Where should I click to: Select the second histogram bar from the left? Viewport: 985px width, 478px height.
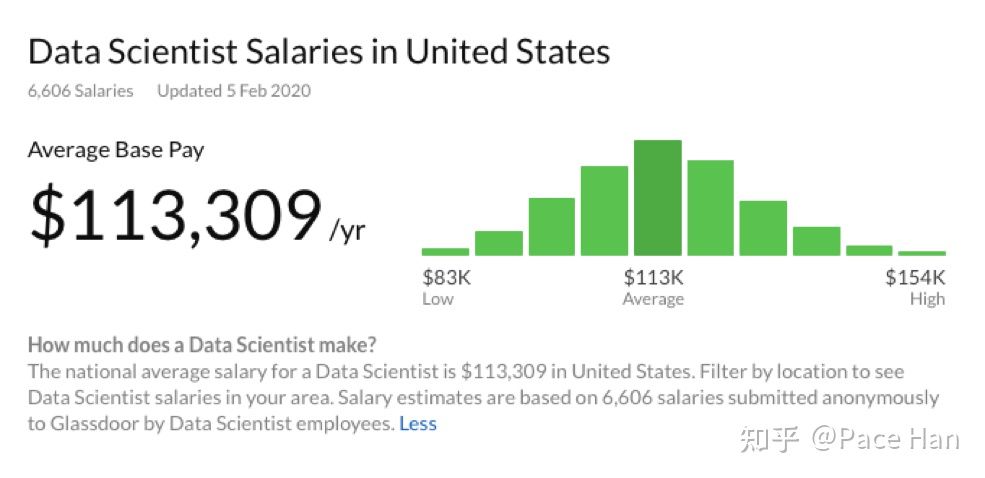click(499, 243)
